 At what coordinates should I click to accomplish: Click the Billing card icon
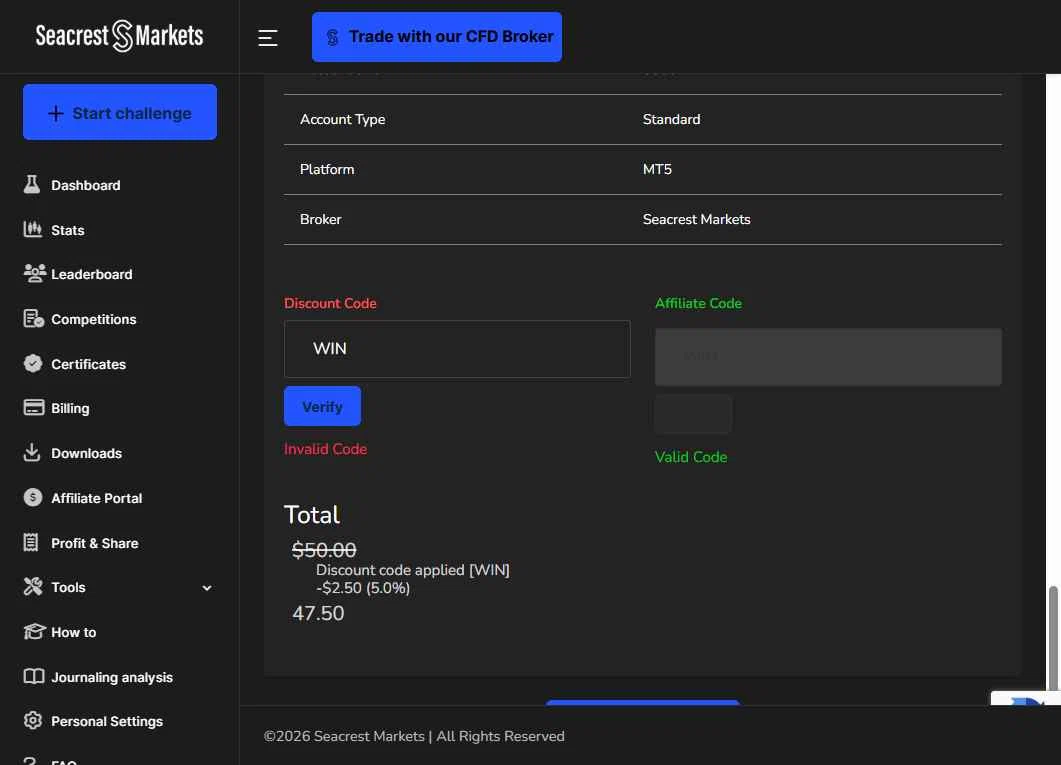[34, 408]
